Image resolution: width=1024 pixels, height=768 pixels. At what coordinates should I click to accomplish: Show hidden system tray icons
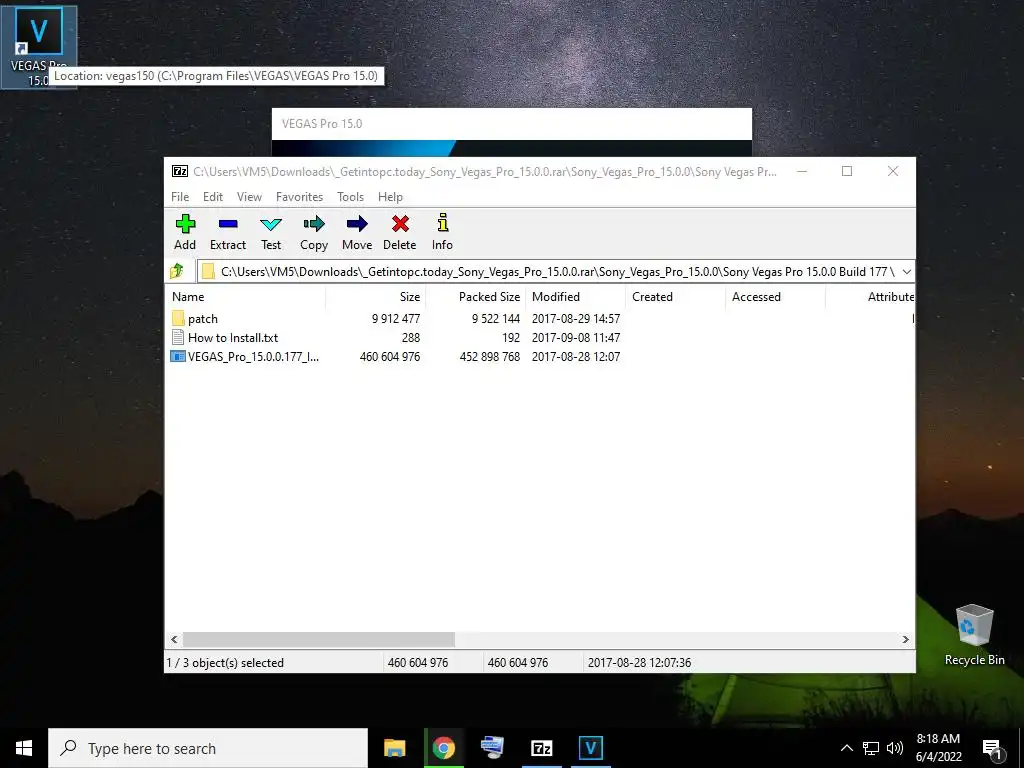[846, 748]
